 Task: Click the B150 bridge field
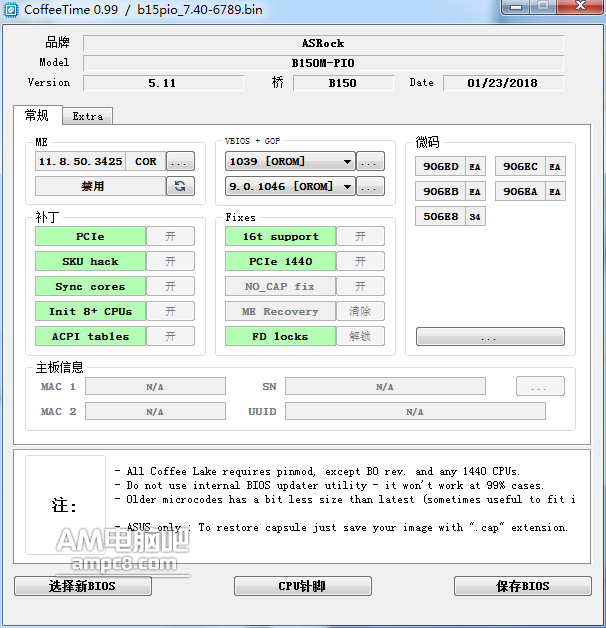click(343, 83)
